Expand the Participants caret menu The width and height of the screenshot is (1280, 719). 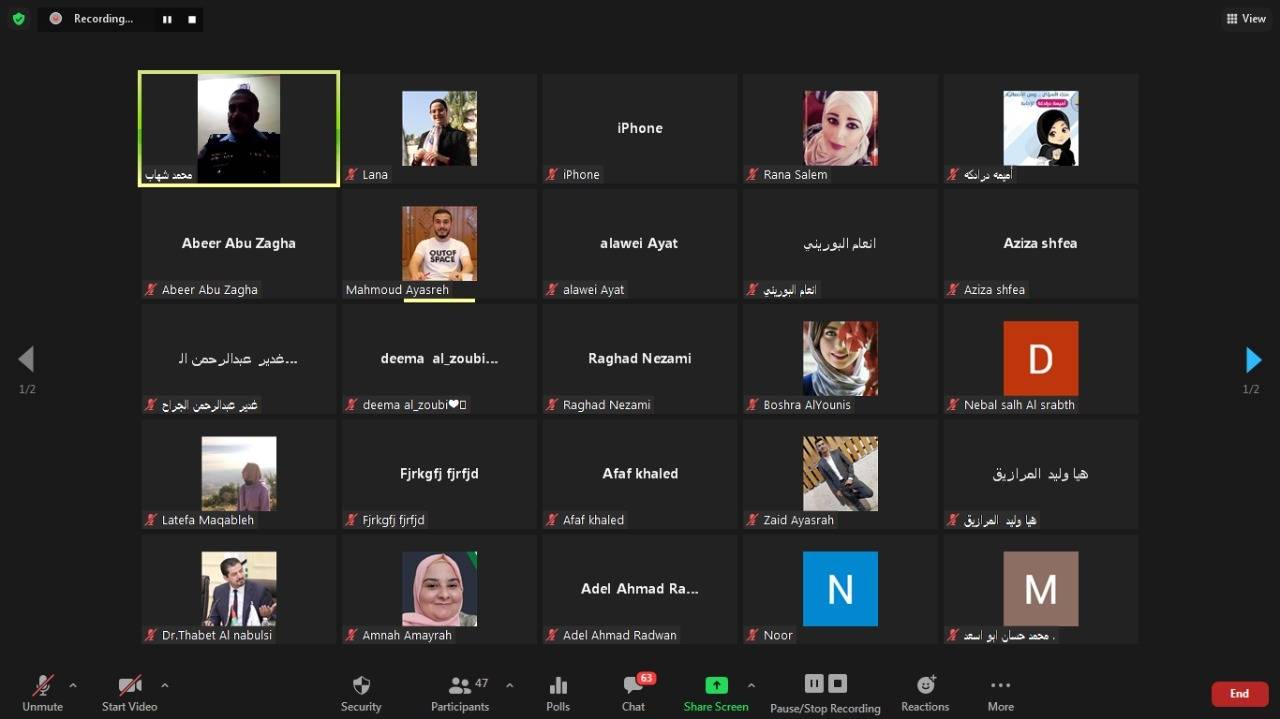tap(509, 685)
